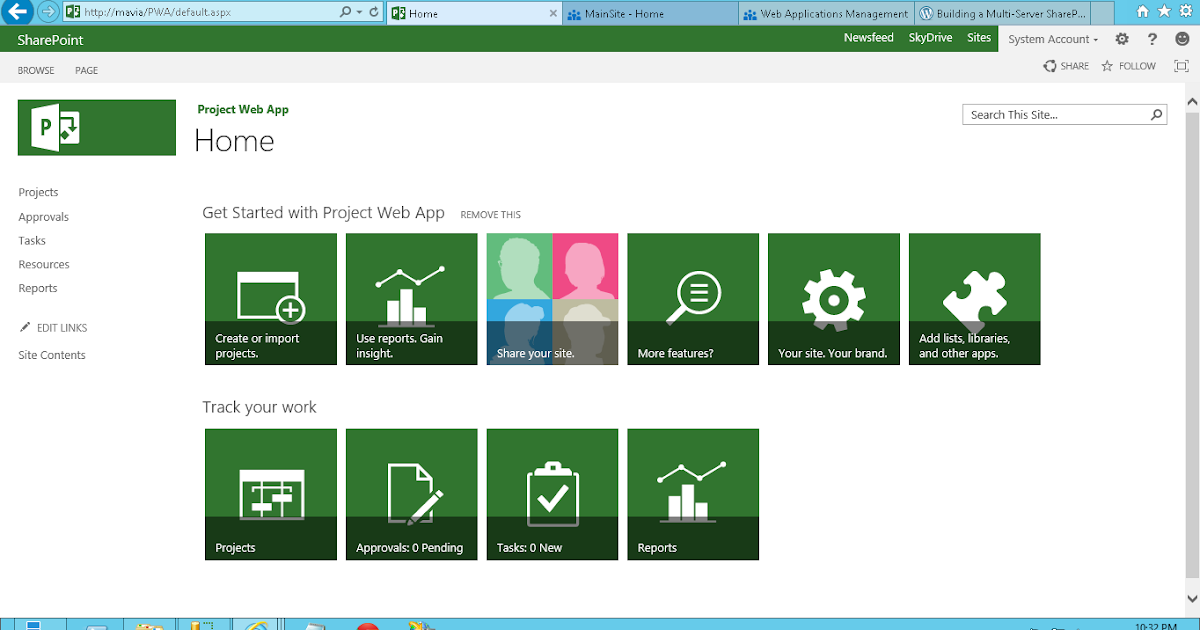Switch to the Home browser tab
This screenshot has height=630, width=1200.
(473, 14)
